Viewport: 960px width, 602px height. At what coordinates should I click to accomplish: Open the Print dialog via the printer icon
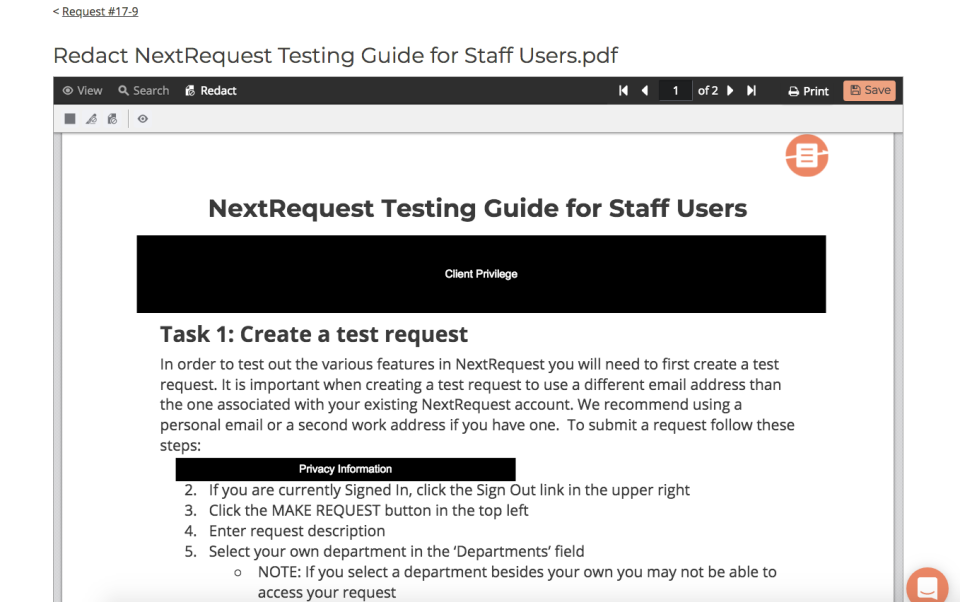[807, 90]
